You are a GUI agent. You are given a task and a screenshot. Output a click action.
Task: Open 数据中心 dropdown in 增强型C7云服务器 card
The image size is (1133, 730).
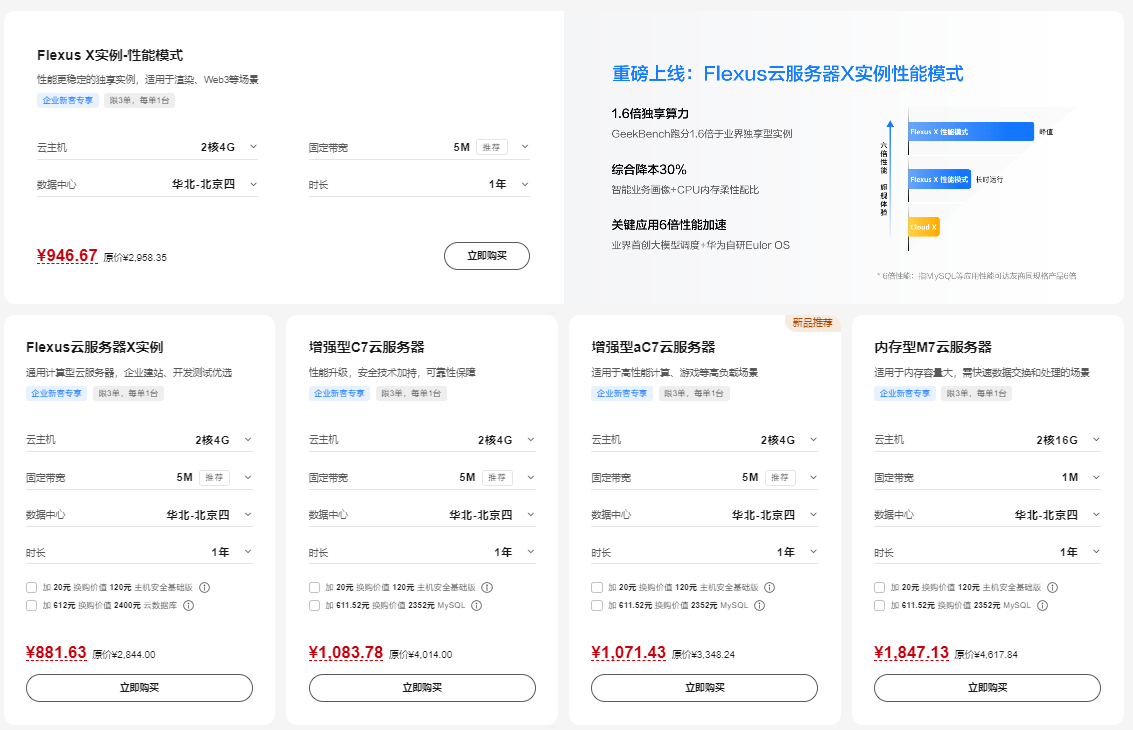click(422, 515)
